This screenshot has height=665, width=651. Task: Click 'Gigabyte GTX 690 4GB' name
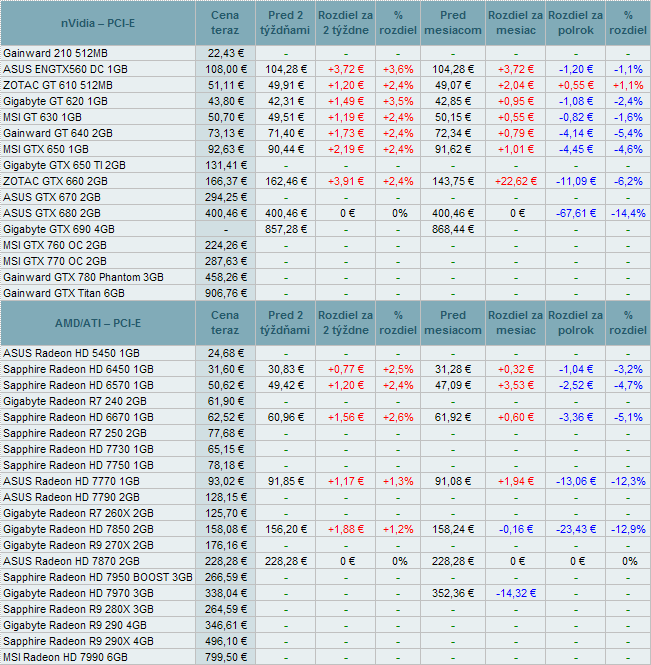(59, 229)
